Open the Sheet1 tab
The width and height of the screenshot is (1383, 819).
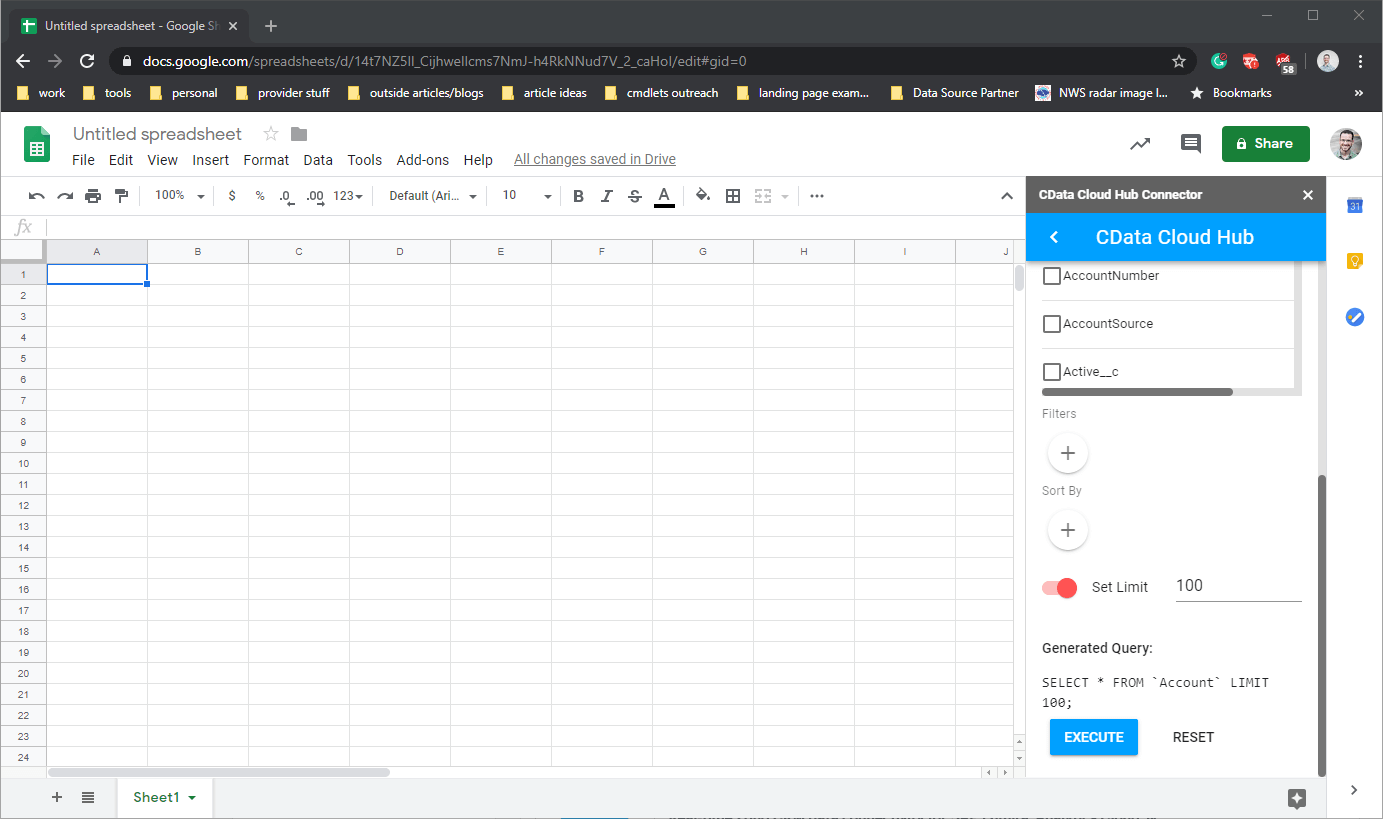point(164,797)
